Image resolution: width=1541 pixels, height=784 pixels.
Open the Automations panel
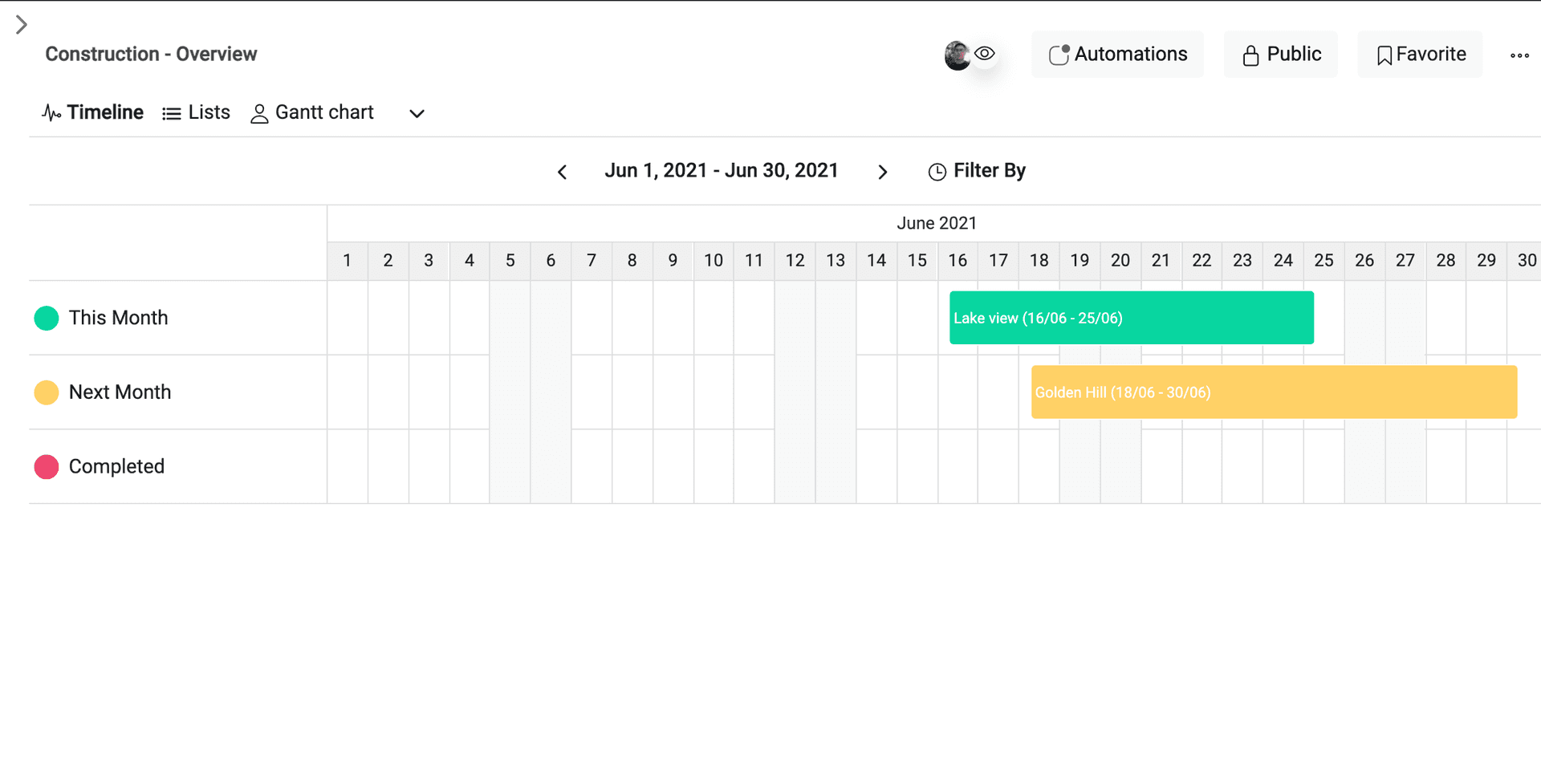click(1117, 55)
